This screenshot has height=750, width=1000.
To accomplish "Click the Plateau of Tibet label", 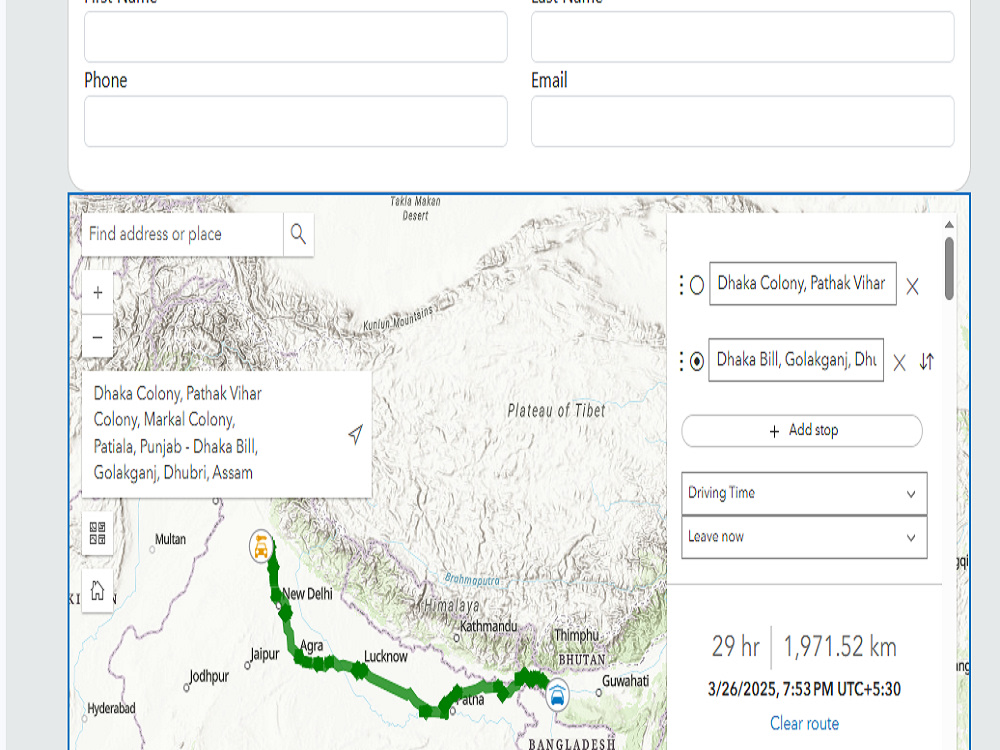I will (556, 411).
